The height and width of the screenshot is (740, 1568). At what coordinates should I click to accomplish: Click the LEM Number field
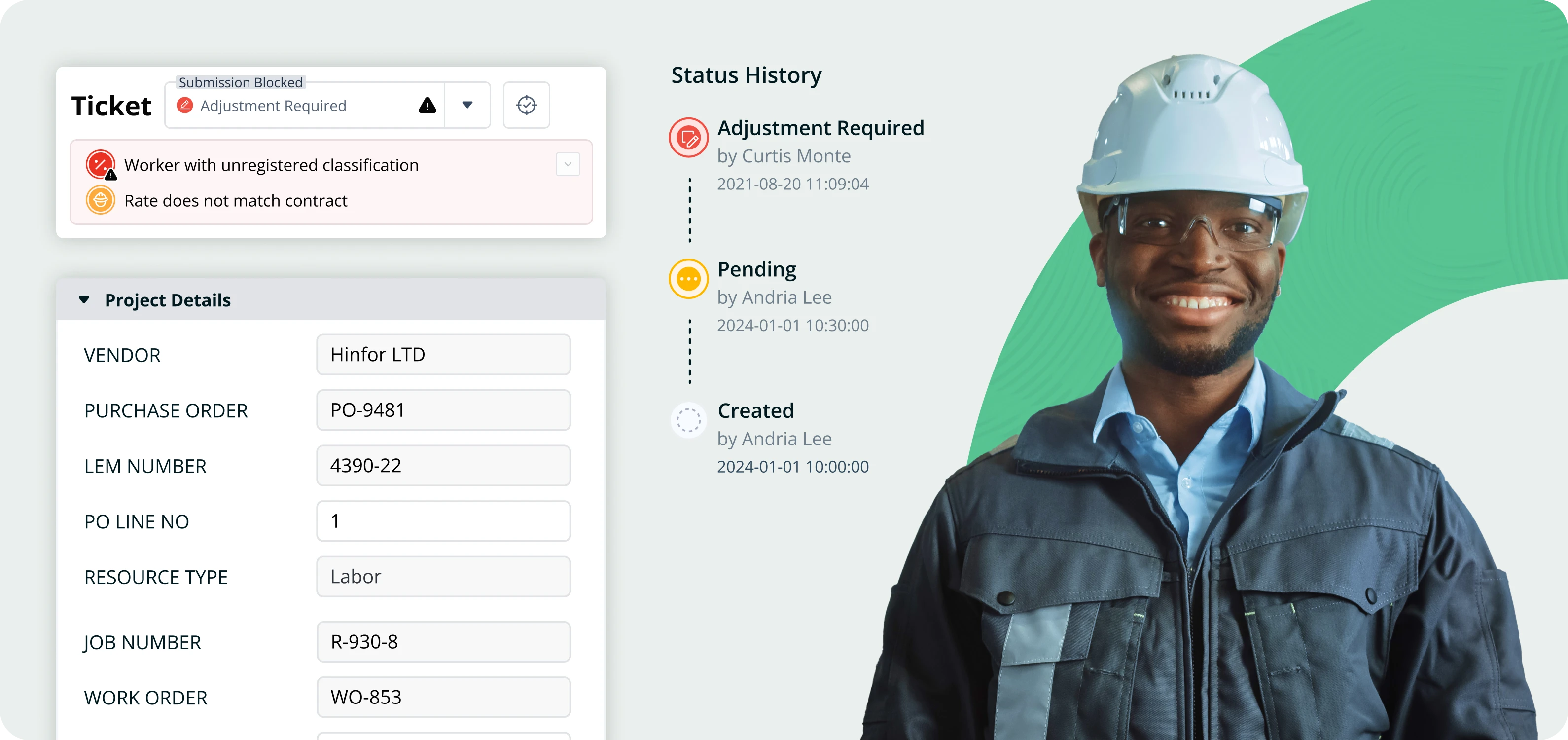coord(443,465)
